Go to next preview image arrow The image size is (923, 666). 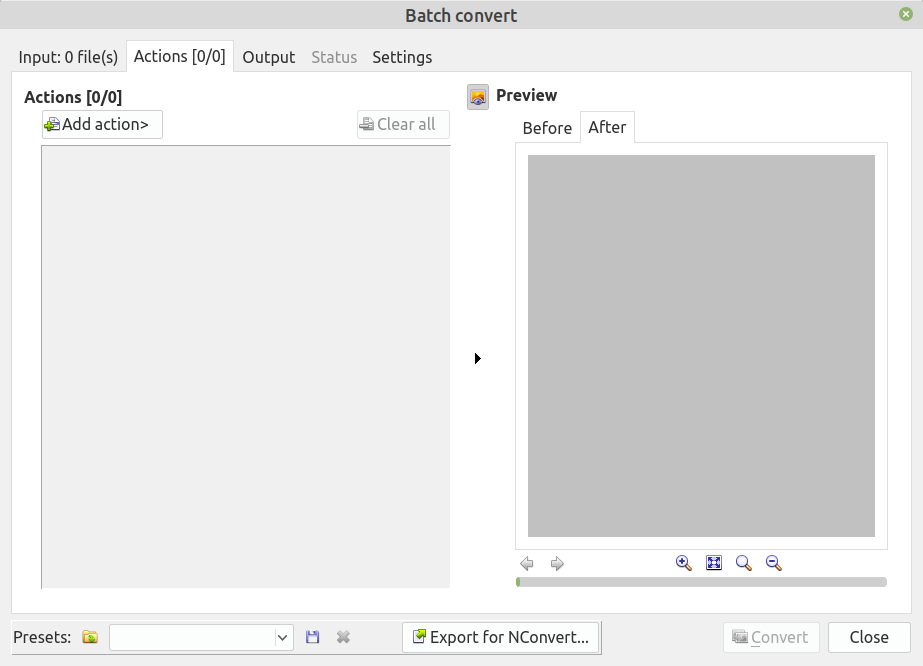(557, 564)
